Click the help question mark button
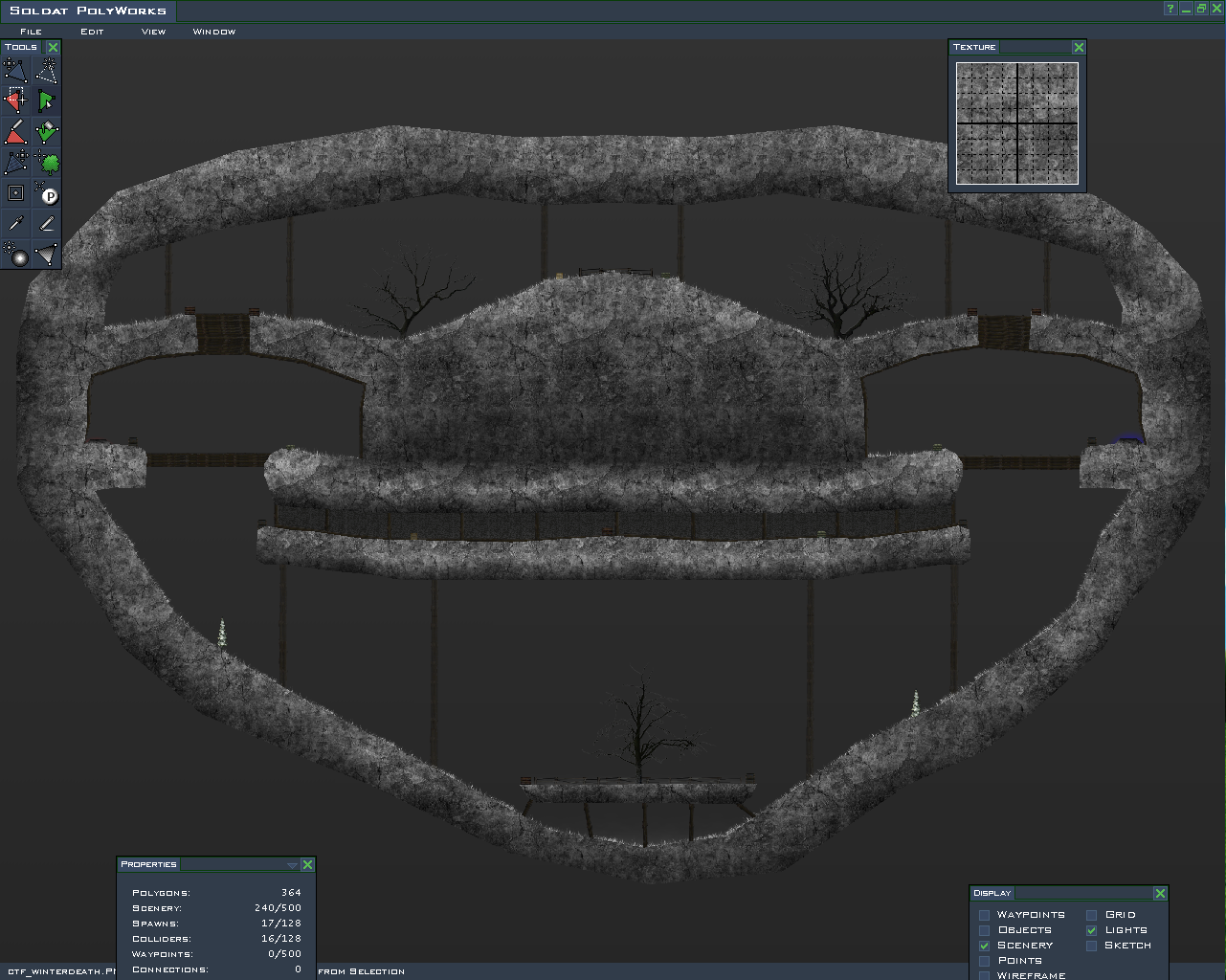This screenshot has width=1226, height=980. 1170,9
